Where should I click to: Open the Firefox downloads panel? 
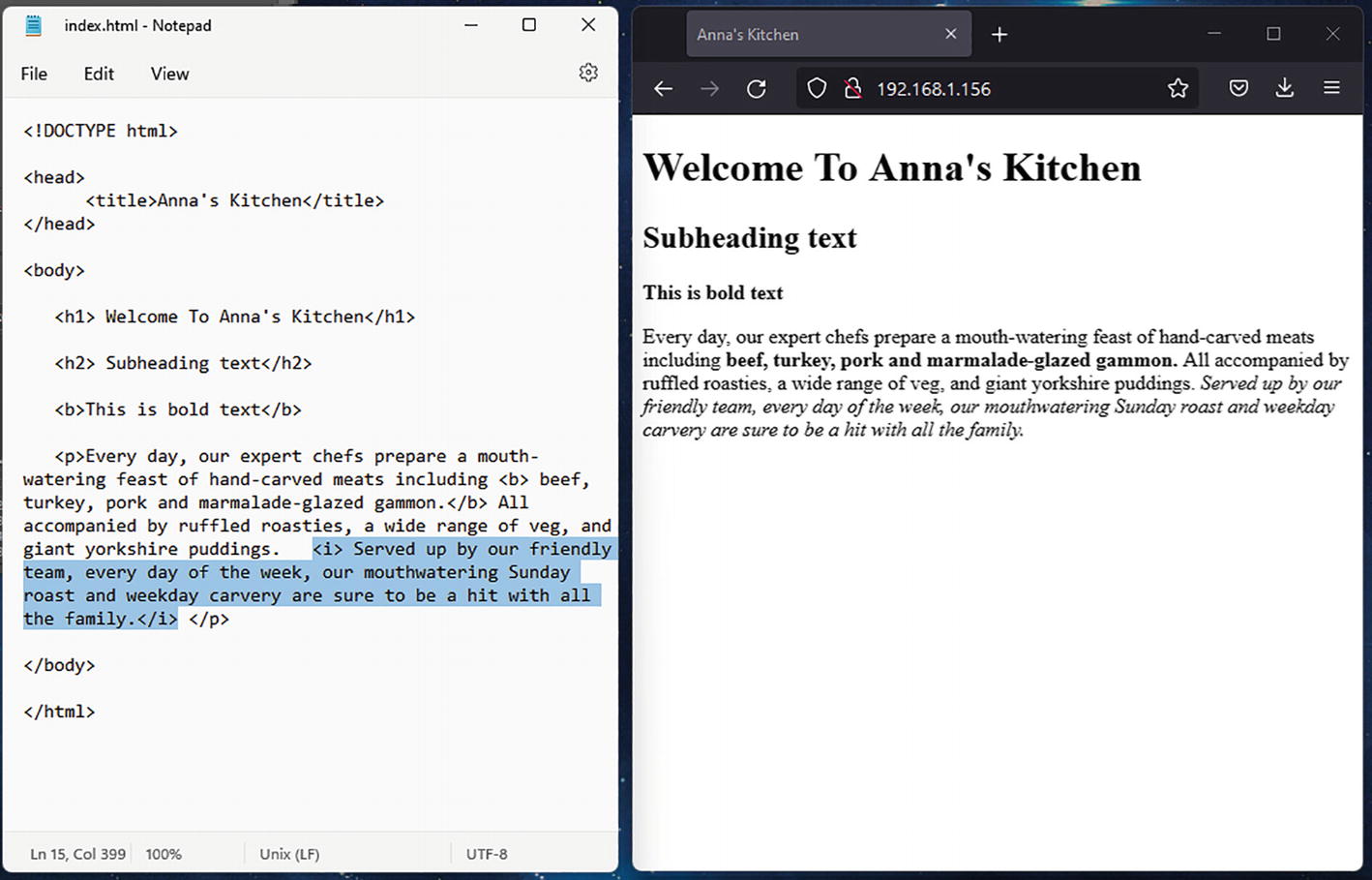[x=1285, y=89]
